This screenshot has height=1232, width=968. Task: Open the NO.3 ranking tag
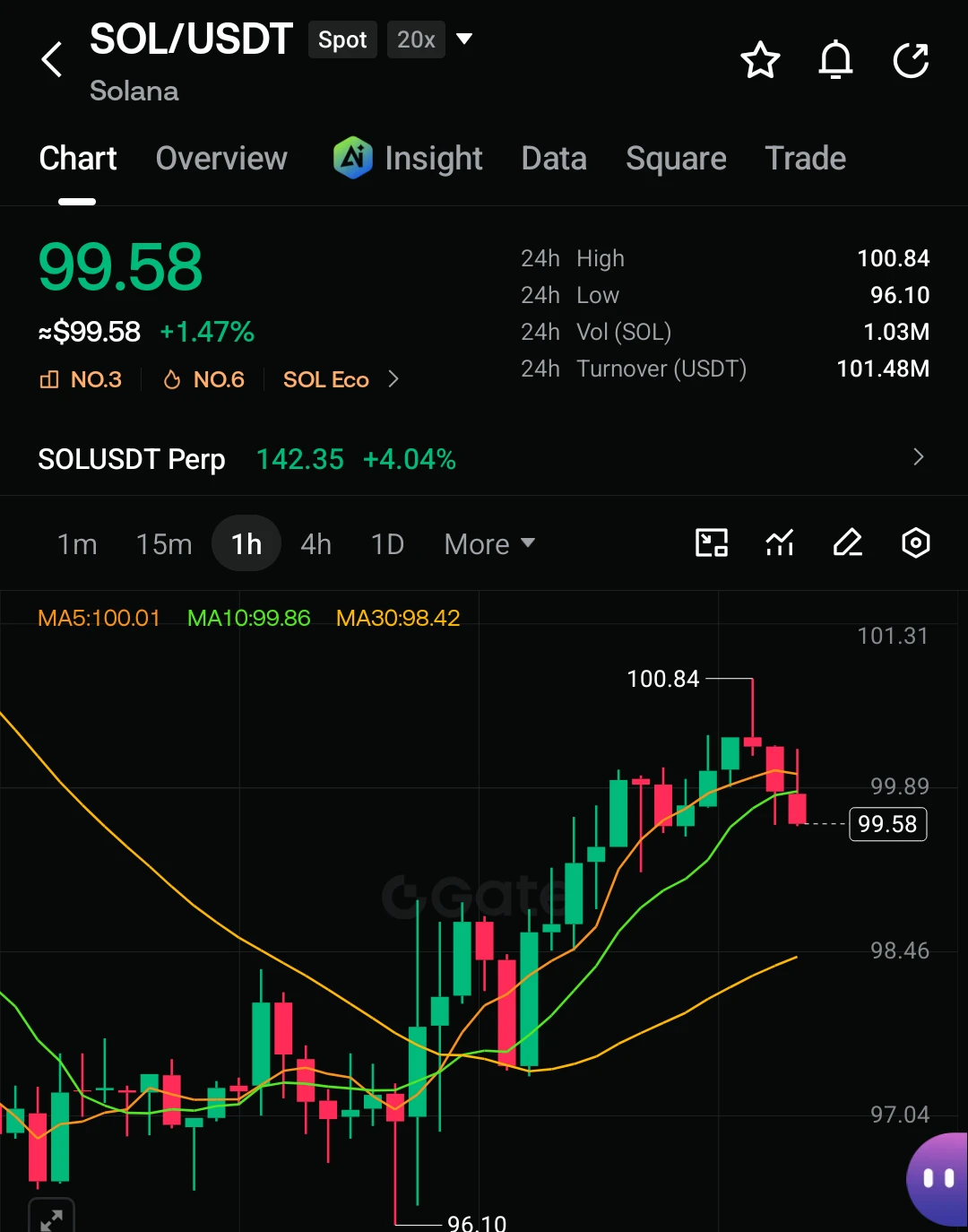pyautogui.click(x=81, y=379)
